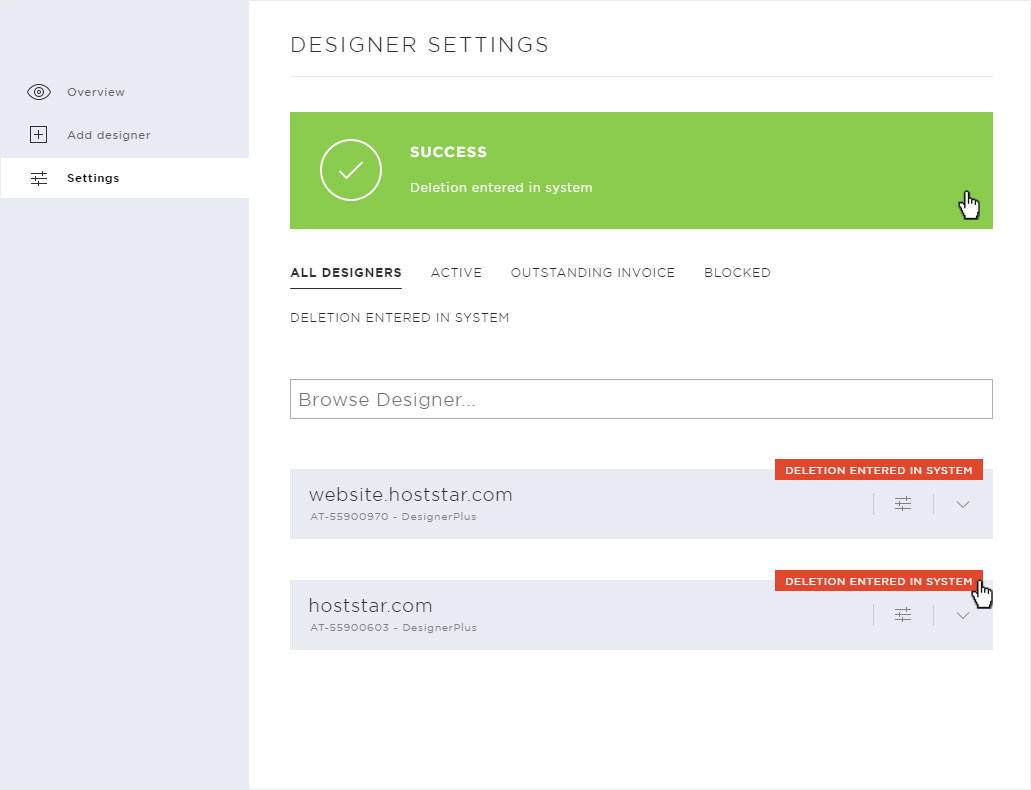Switch to the Active tab
This screenshot has width=1031, height=790.
click(x=456, y=272)
